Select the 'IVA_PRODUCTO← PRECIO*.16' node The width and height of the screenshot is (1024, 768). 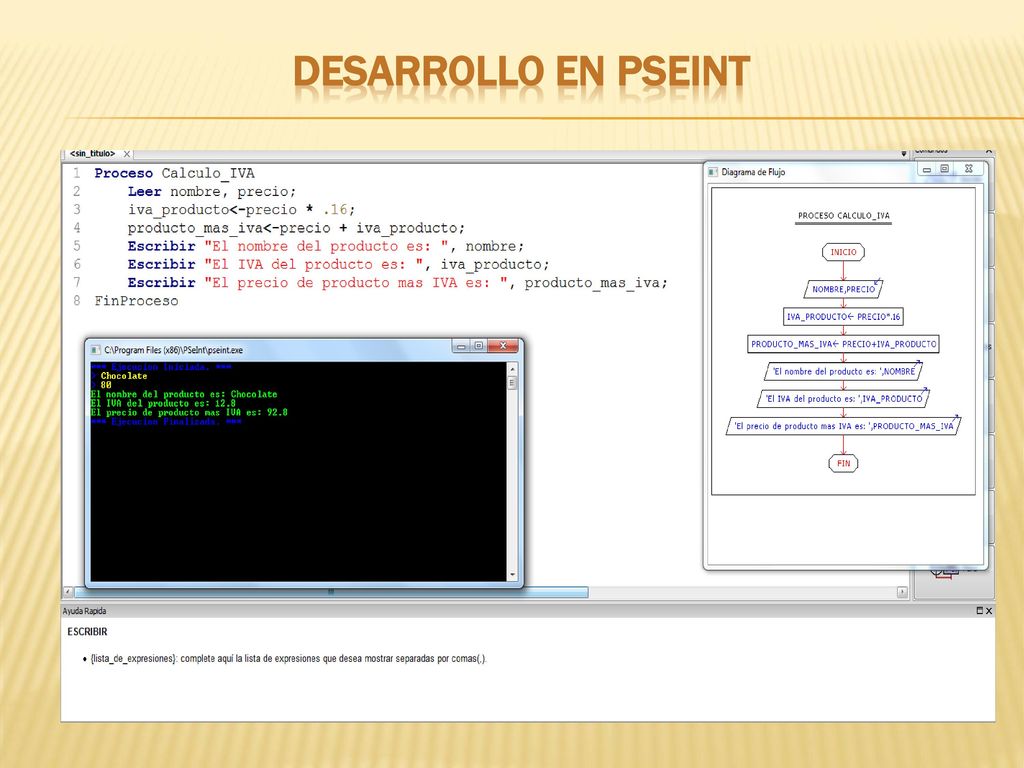843,317
